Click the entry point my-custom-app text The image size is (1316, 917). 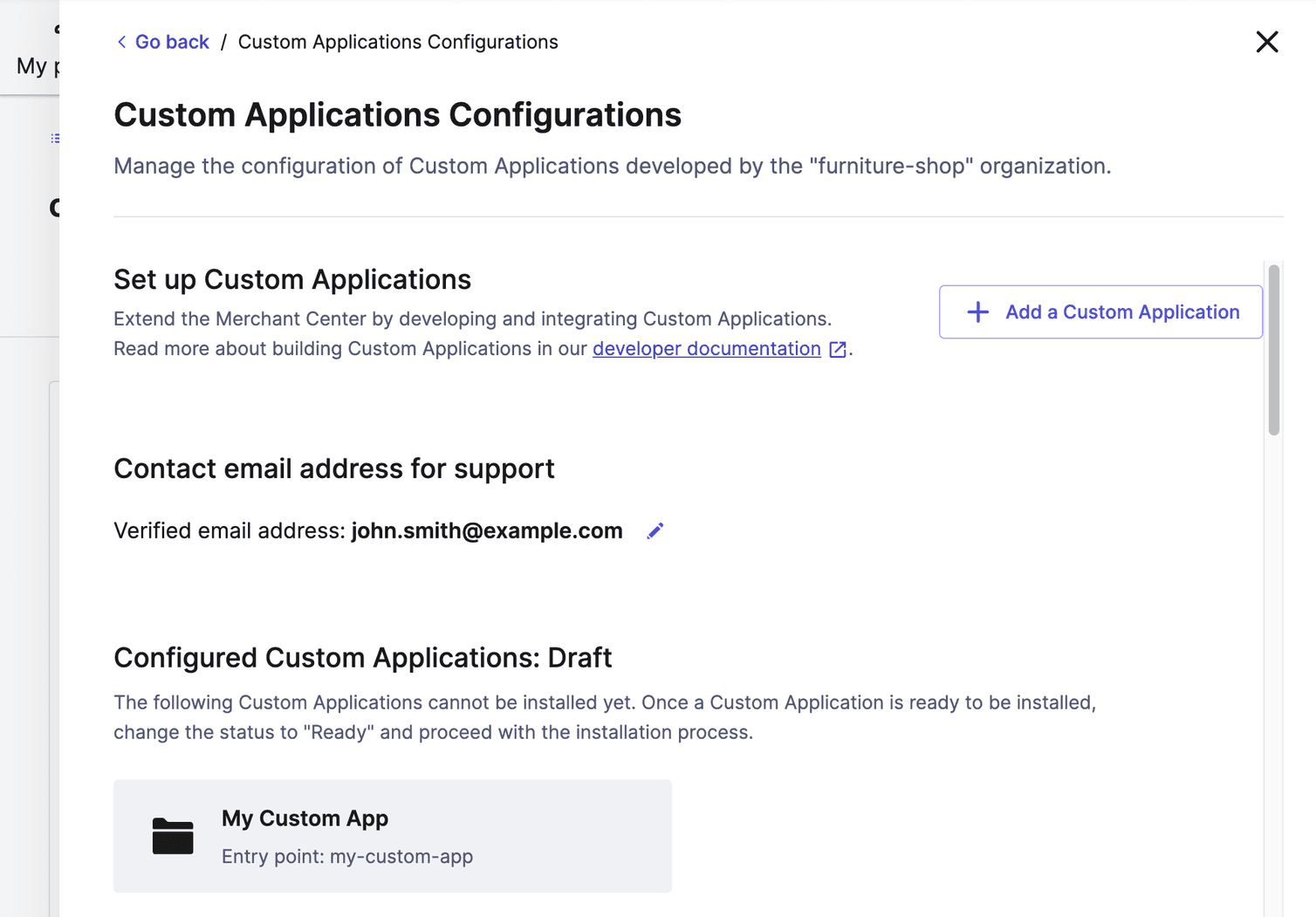(401, 856)
